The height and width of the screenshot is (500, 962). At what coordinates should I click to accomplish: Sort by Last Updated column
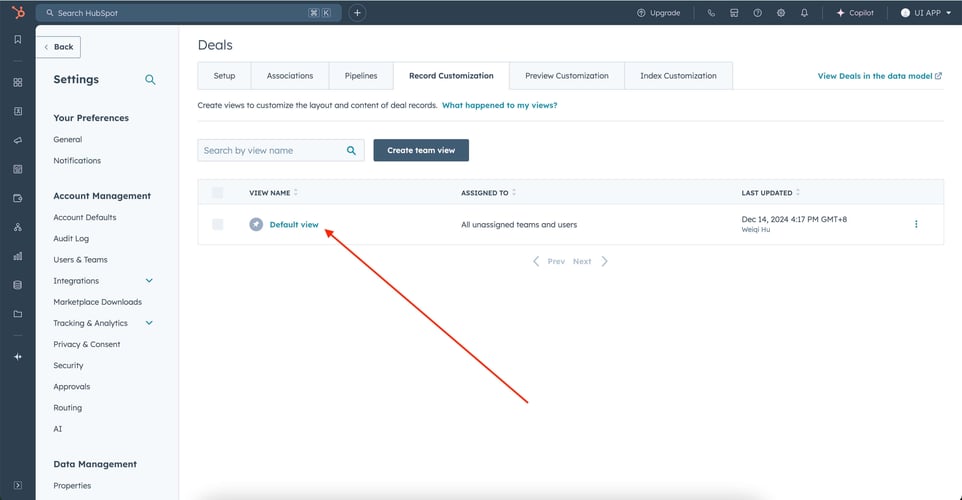pos(771,193)
